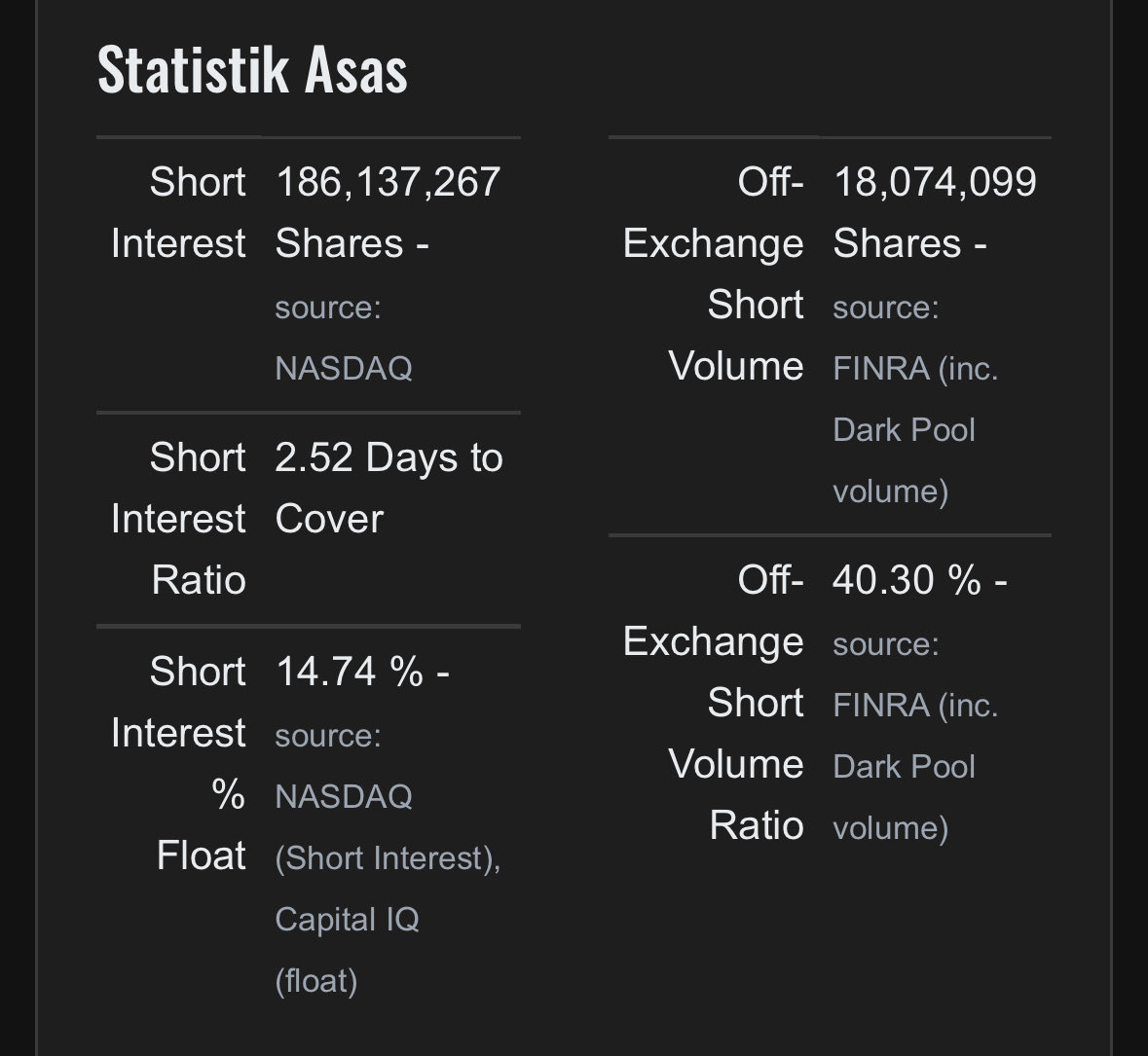The image size is (1148, 1056).
Task: Click FINRA source under Short Volume Ratio
Action: [915, 706]
